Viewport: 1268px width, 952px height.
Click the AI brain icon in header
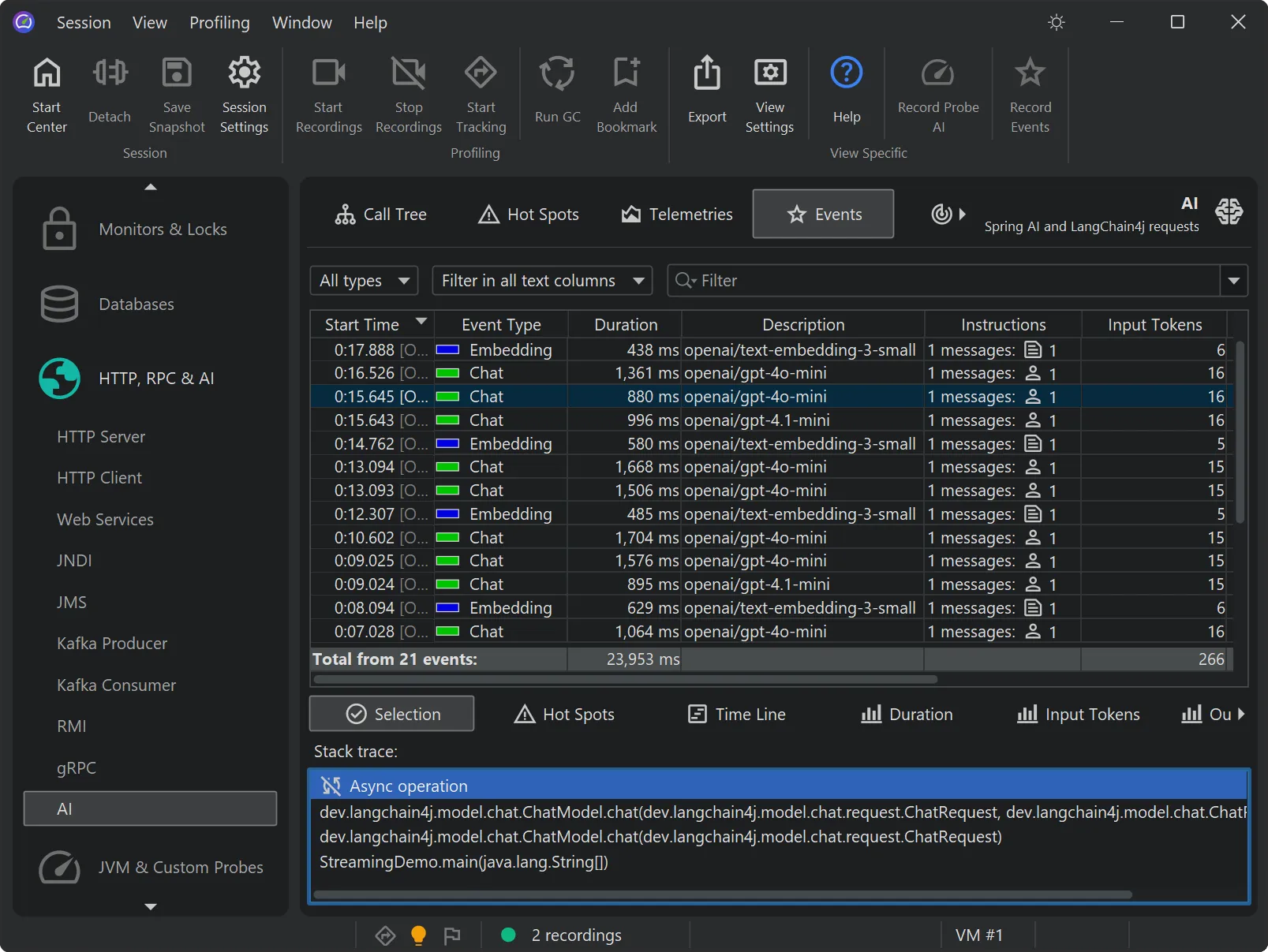pos(1229,211)
